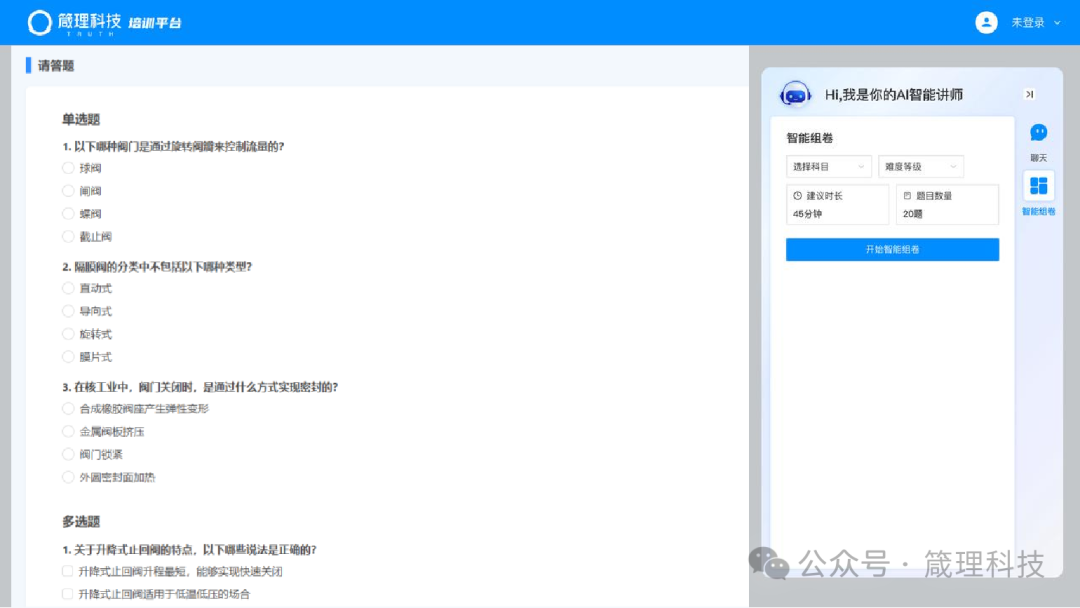Select the 膜片式 answer option
The image size is (1080, 608).
point(69,357)
